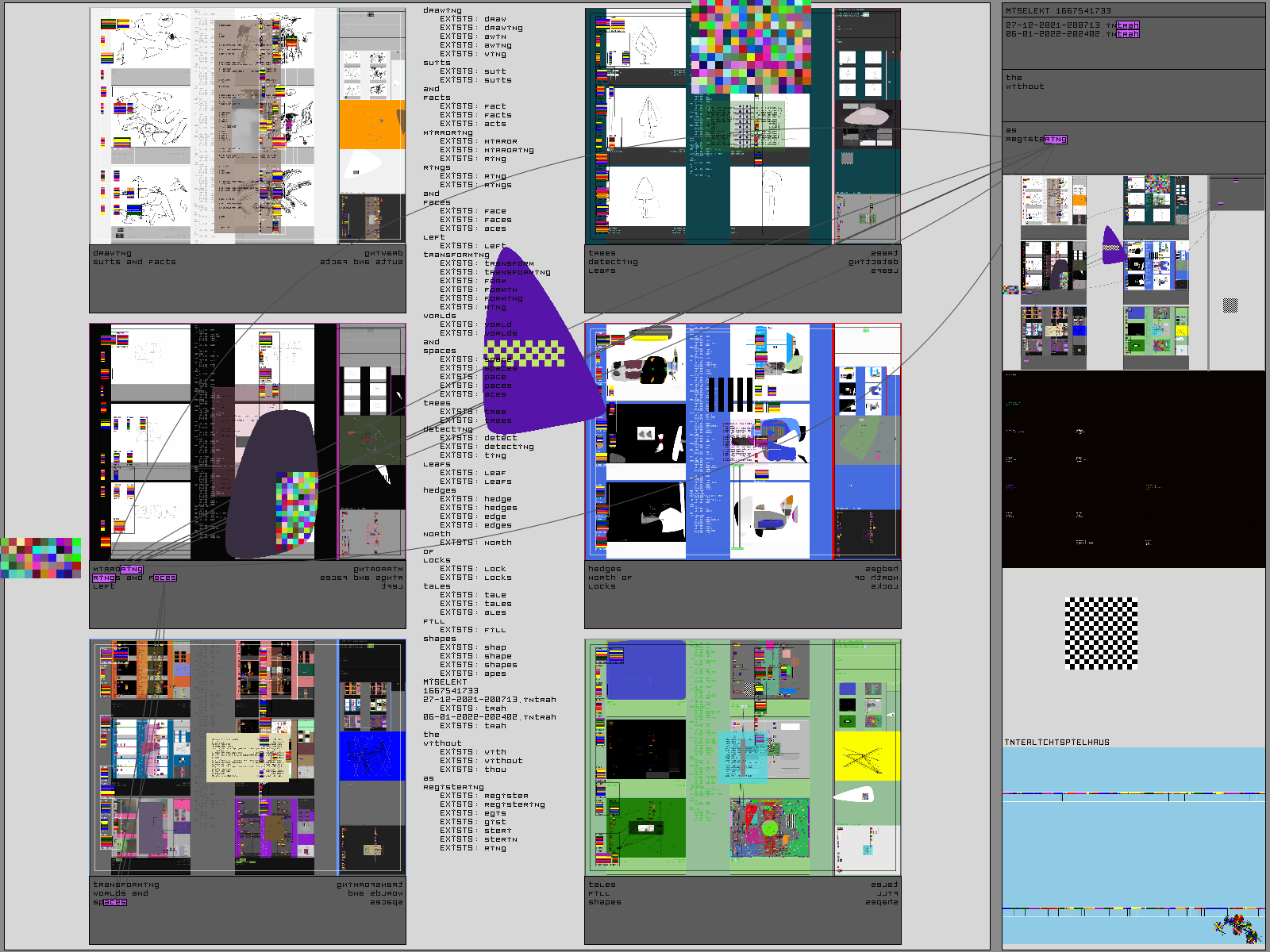Image resolution: width=1270 pixels, height=952 pixels.
Task: Click highlighted "RING" in the "mirroring" caption
Action: point(131,570)
